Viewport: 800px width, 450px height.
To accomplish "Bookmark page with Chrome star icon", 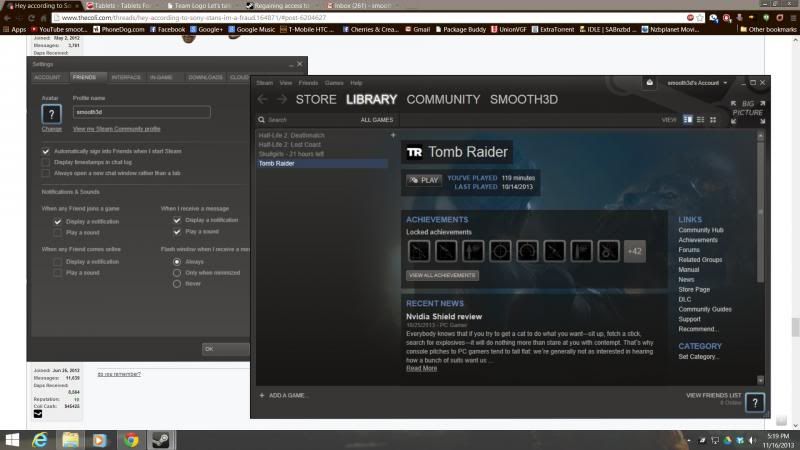I will [x=699, y=18].
